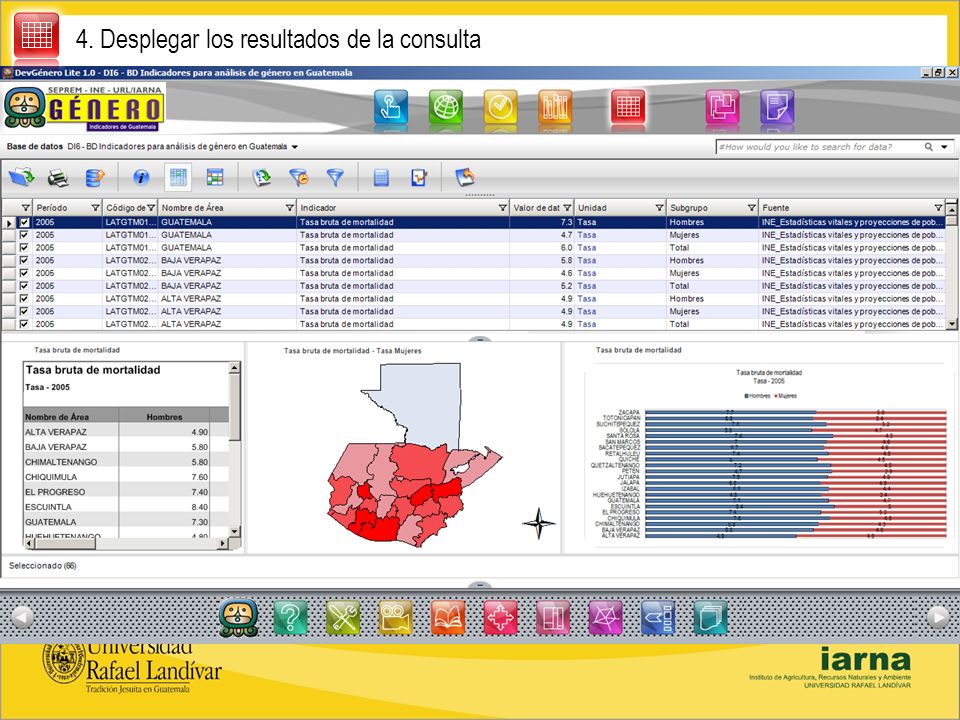Click the printer toolbar icon
960x720 pixels.
click(x=58, y=178)
